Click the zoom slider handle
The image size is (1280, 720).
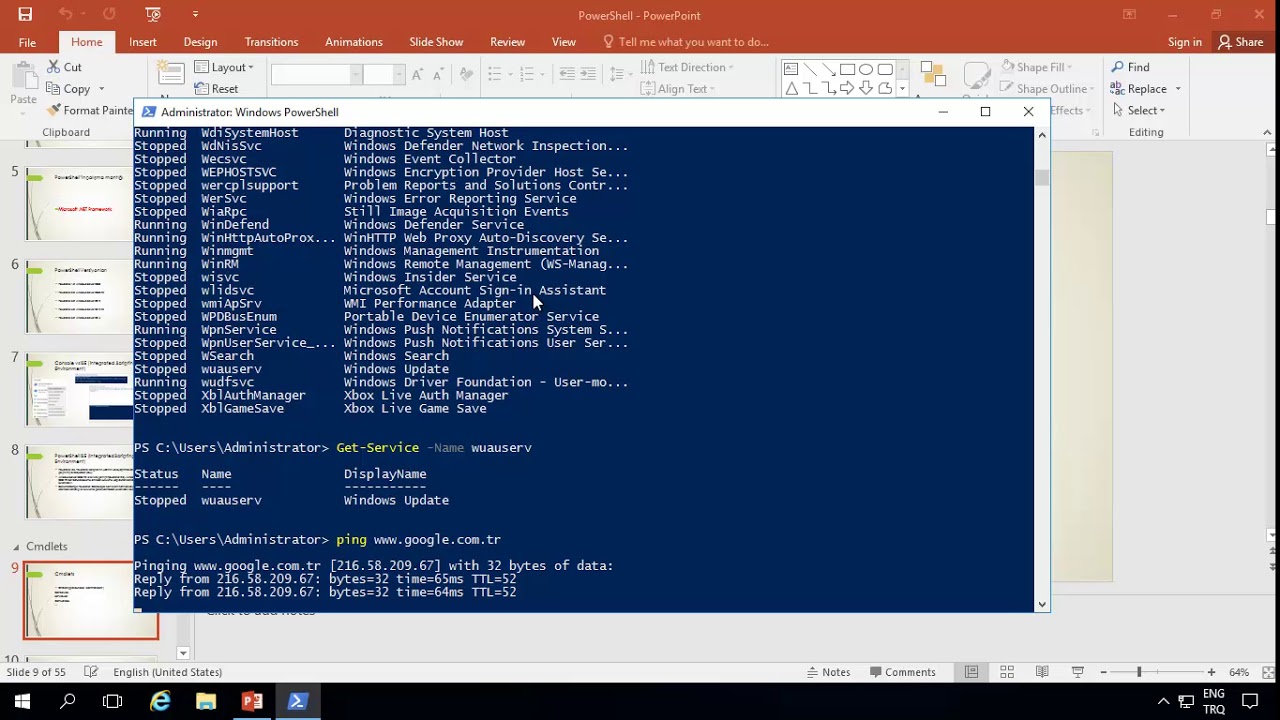click(1139, 672)
